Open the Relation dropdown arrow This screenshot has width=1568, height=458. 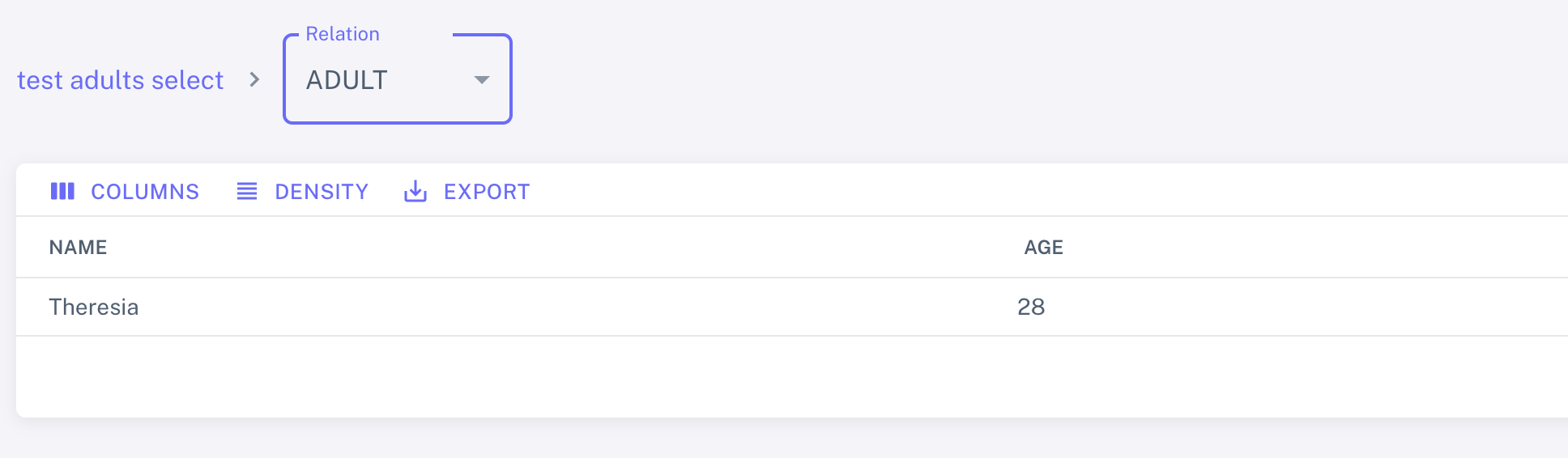[482, 79]
